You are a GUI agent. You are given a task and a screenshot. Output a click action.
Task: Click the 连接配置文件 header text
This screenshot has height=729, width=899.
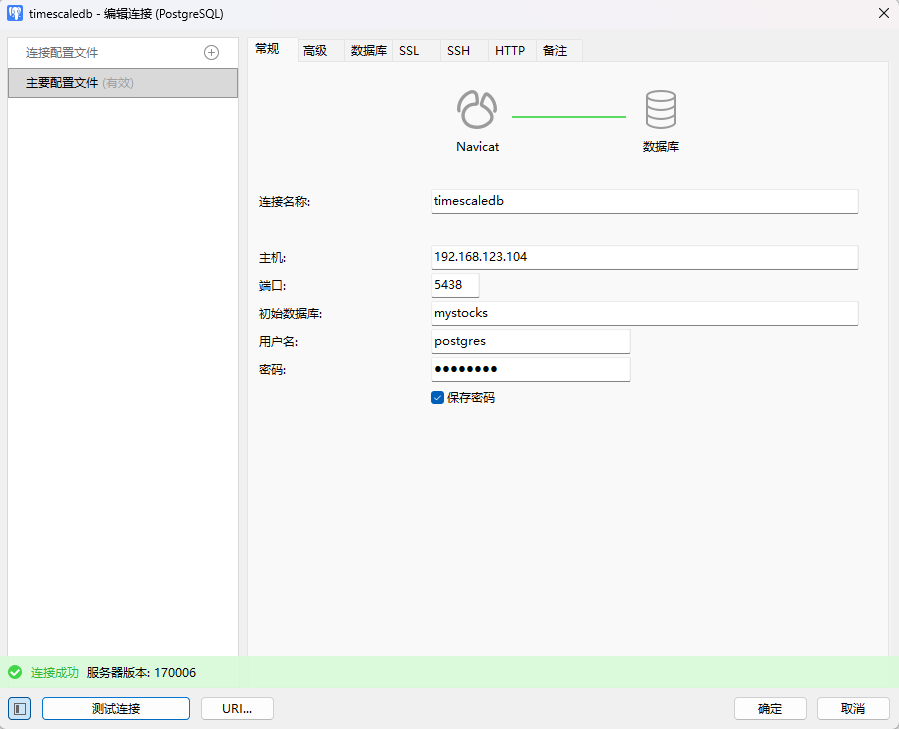62,53
